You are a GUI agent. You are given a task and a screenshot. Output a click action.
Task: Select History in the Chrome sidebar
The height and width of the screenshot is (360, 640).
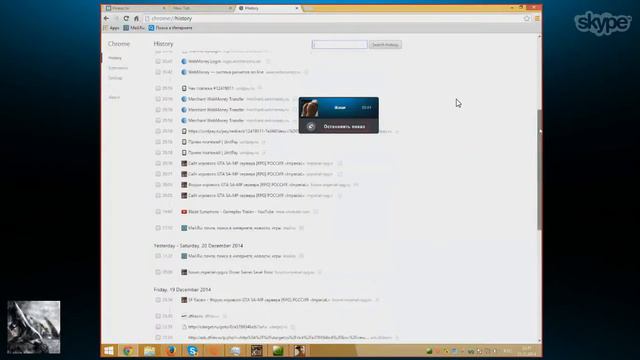(115, 58)
